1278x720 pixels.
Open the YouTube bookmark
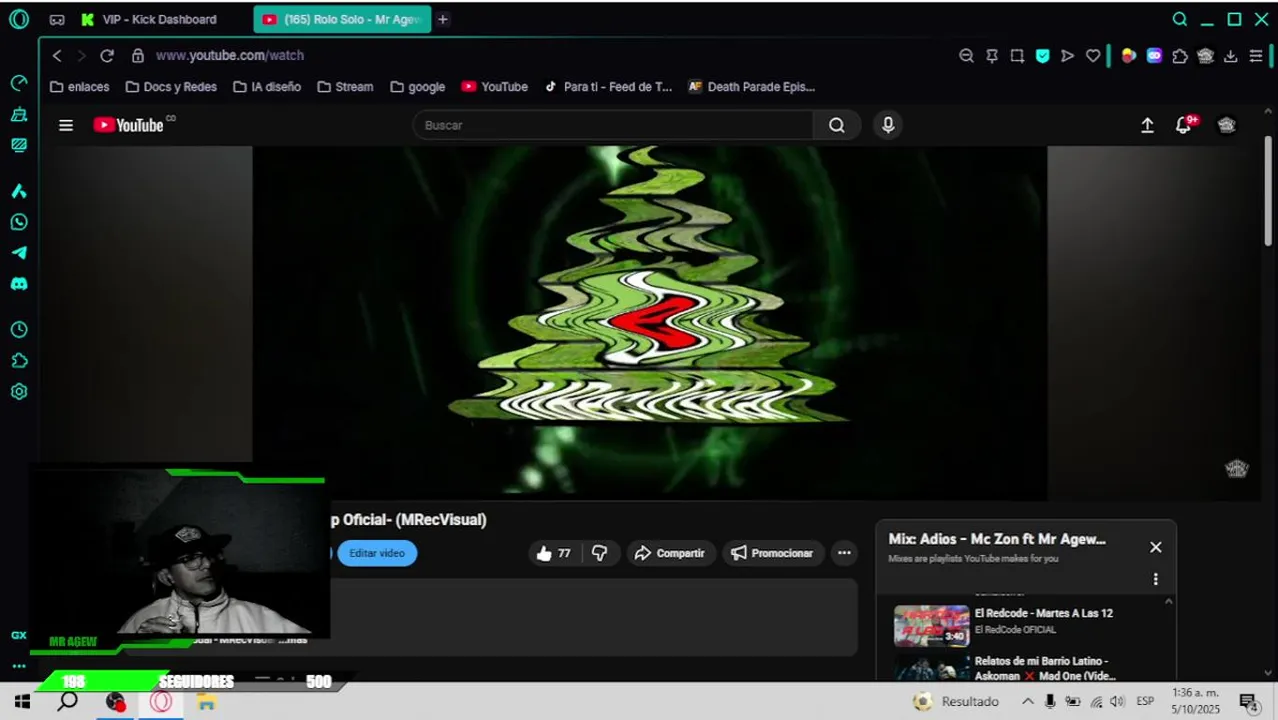click(494, 87)
